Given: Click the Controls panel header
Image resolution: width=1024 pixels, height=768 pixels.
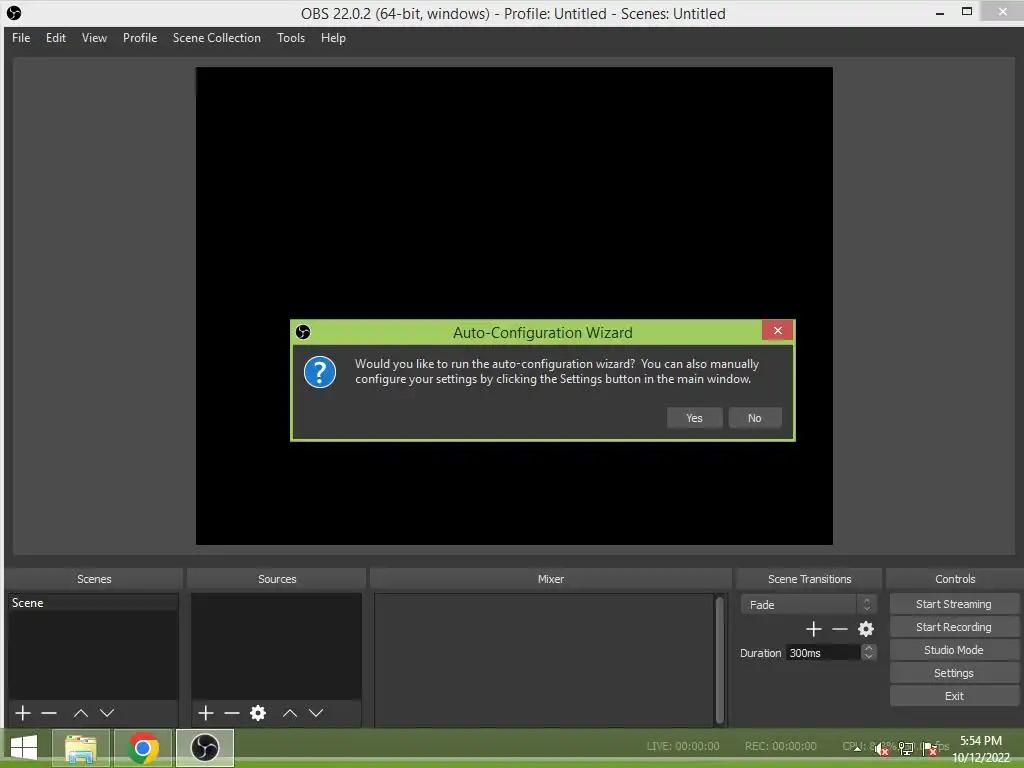Looking at the screenshot, I should pyautogui.click(x=955, y=579).
